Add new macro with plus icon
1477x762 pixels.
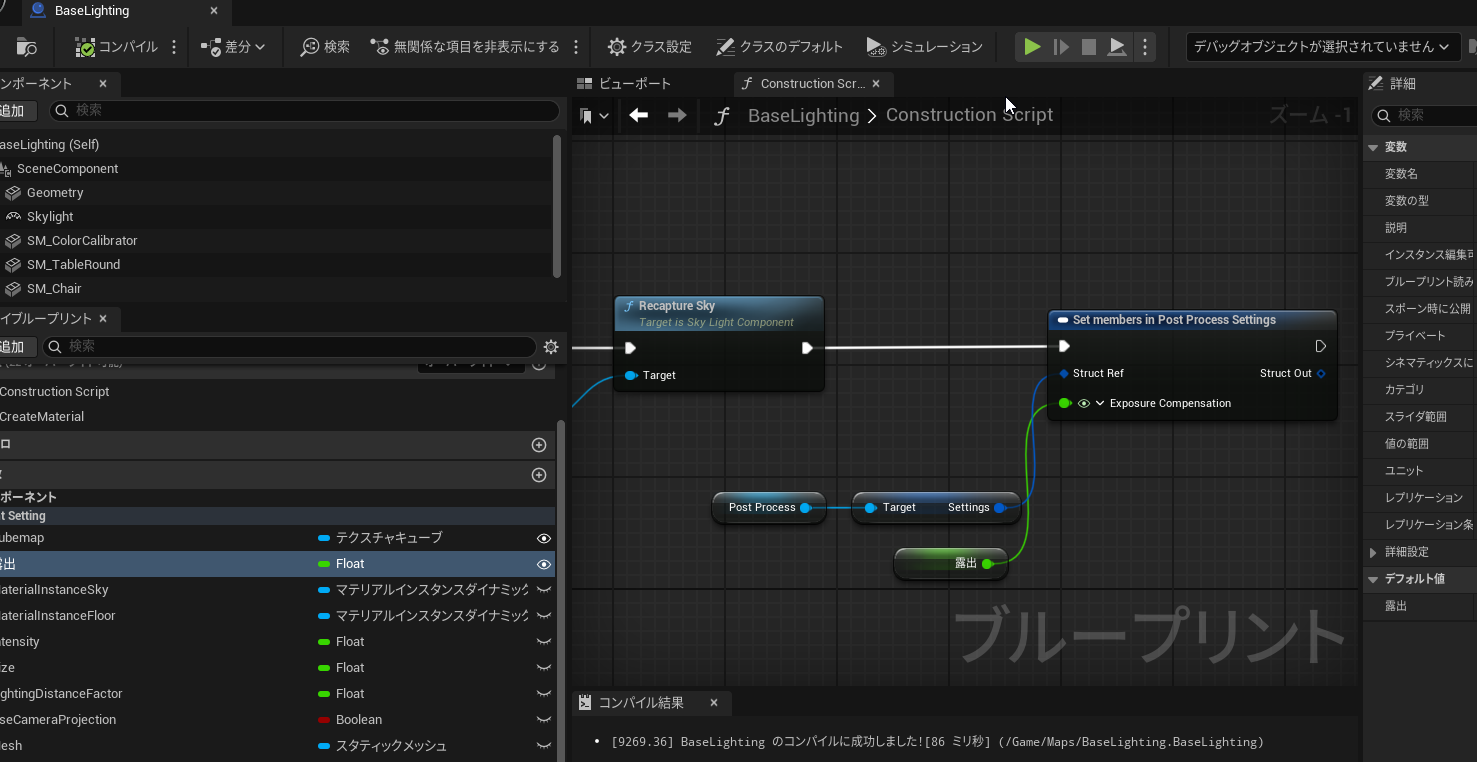pos(539,445)
